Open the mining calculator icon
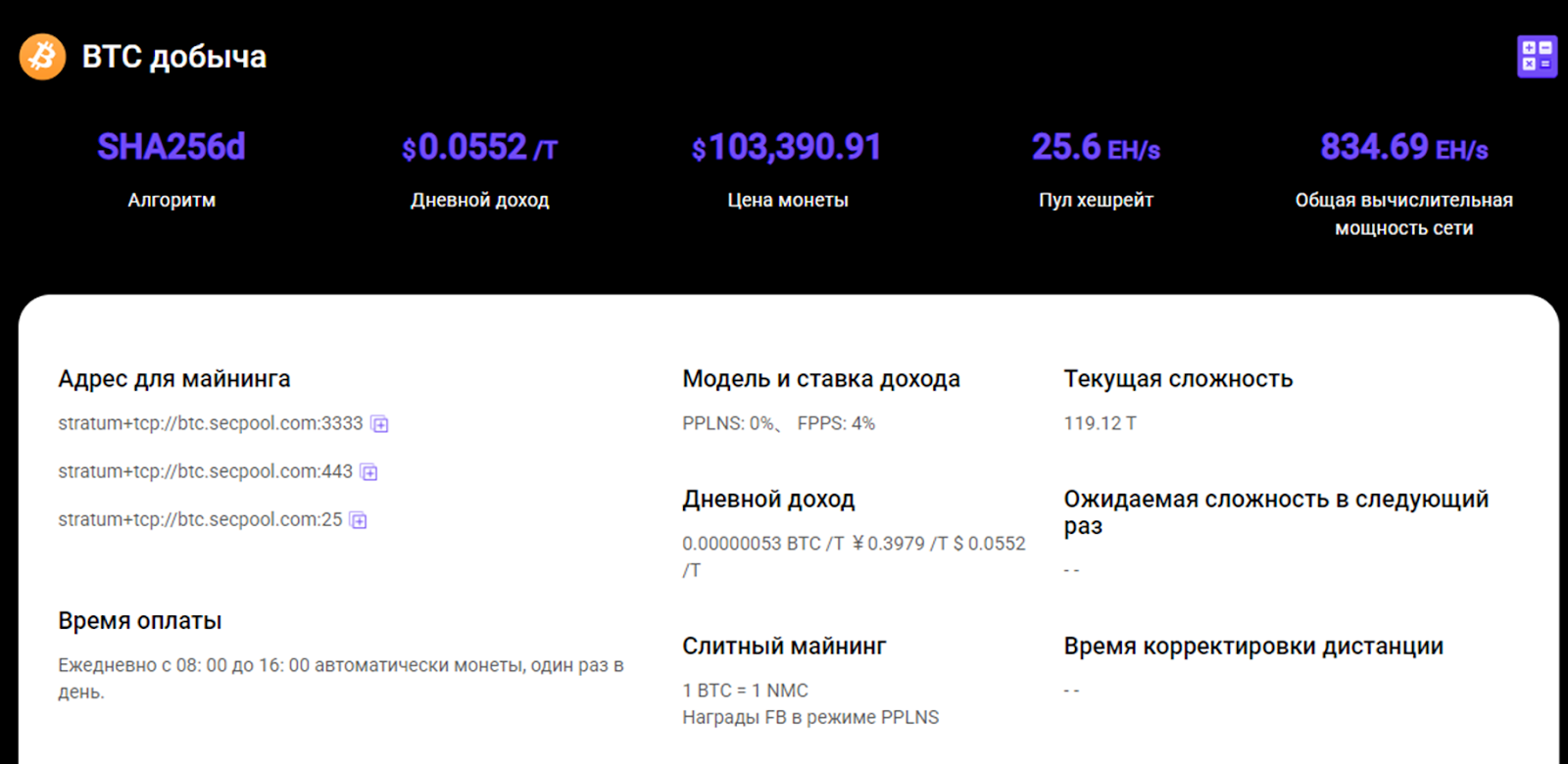1568x764 pixels. click(x=1537, y=57)
